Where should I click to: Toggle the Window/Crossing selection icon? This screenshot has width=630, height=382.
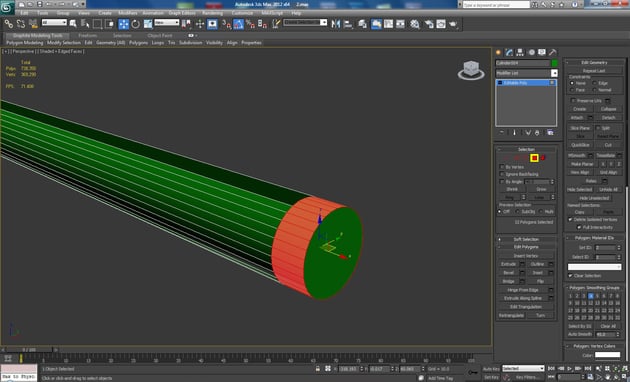point(109,24)
